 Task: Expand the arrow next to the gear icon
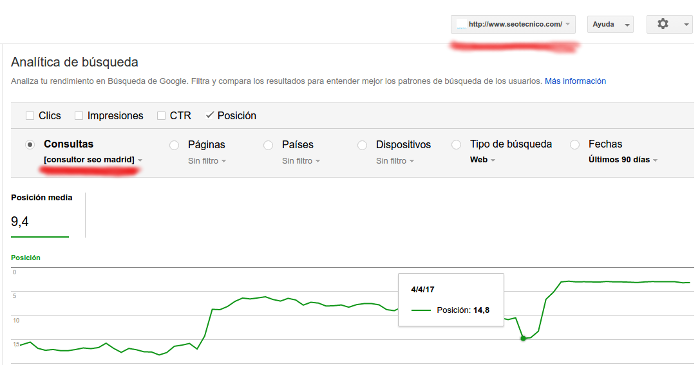(686, 25)
